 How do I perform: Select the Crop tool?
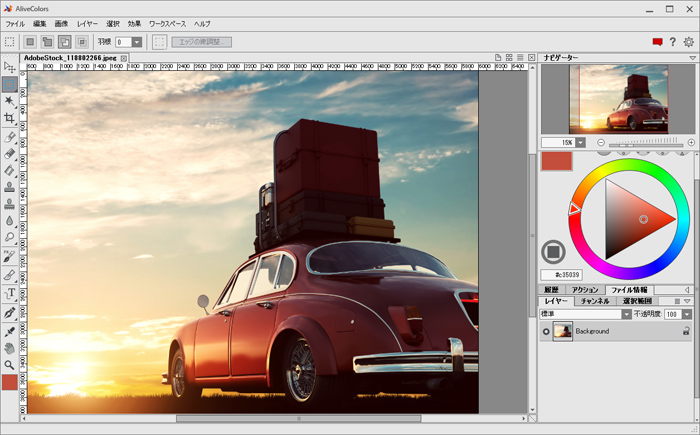click(9, 118)
